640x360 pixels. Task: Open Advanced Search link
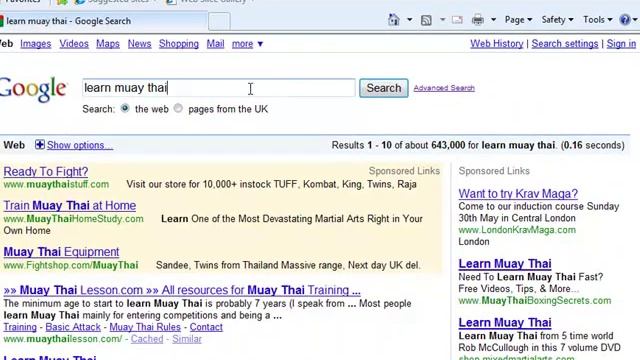444,88
